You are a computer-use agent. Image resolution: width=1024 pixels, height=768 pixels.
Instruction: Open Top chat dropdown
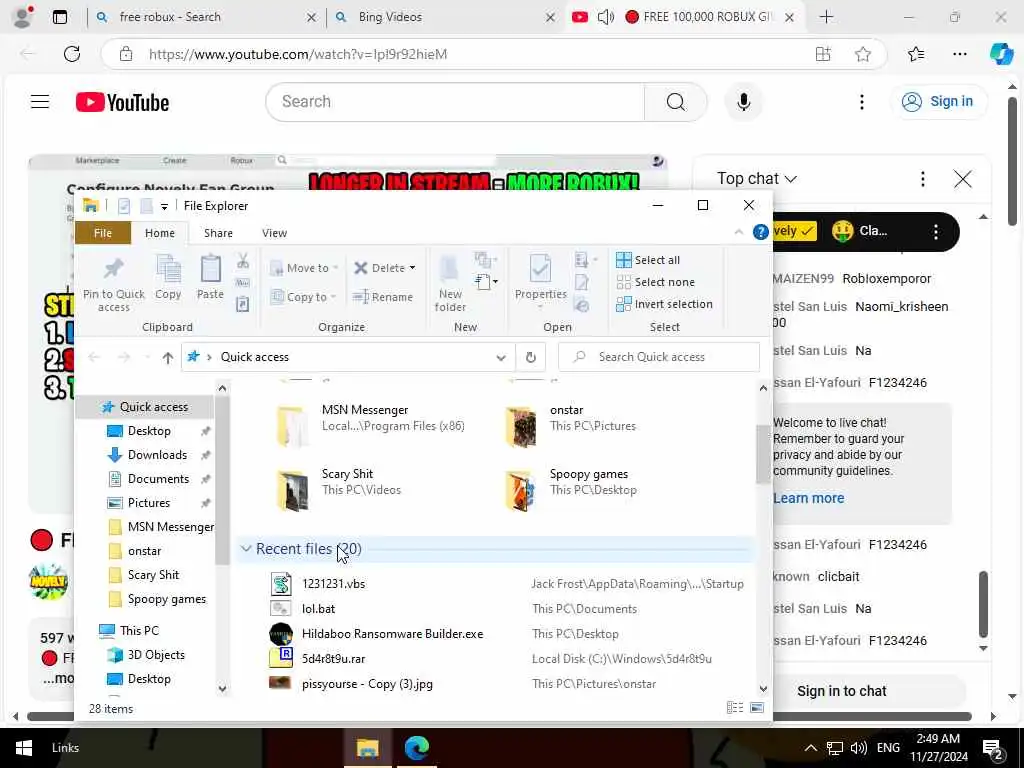(x=756, y=178)
